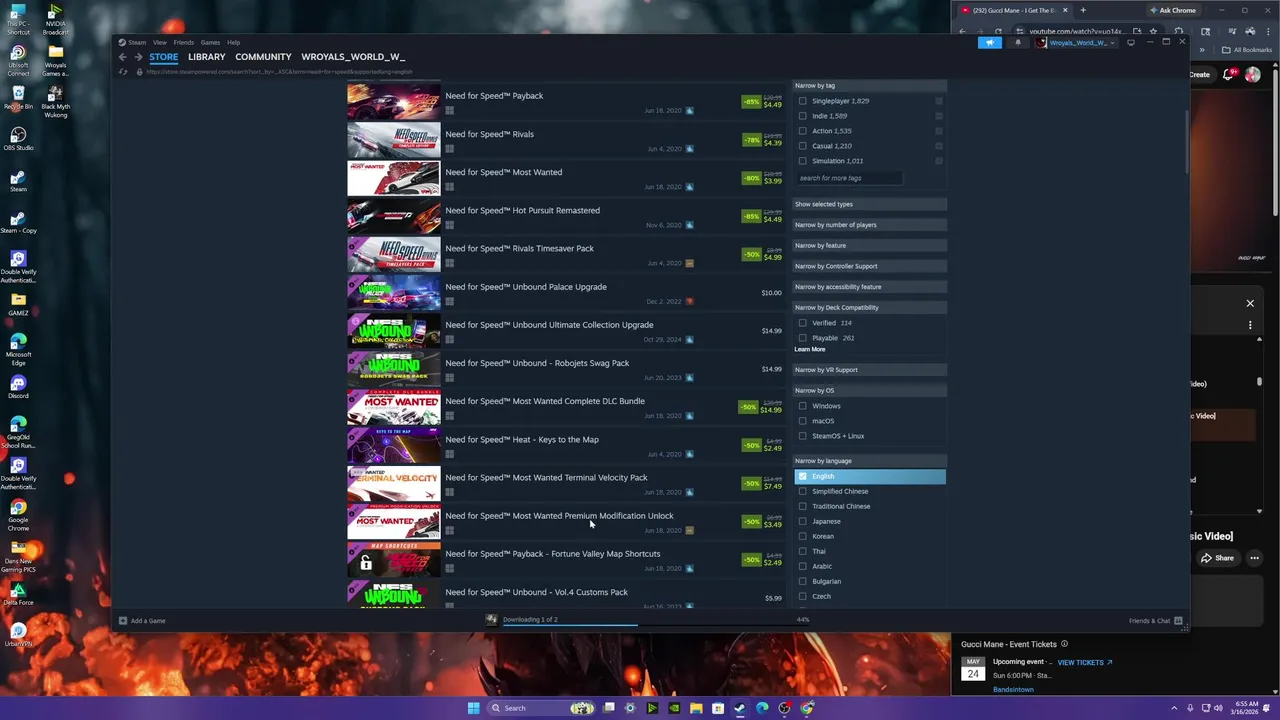This screenshot has height=720, width=1280.
Task: Open Chrome three-dot menu
Action: (x=1270, y=31)
